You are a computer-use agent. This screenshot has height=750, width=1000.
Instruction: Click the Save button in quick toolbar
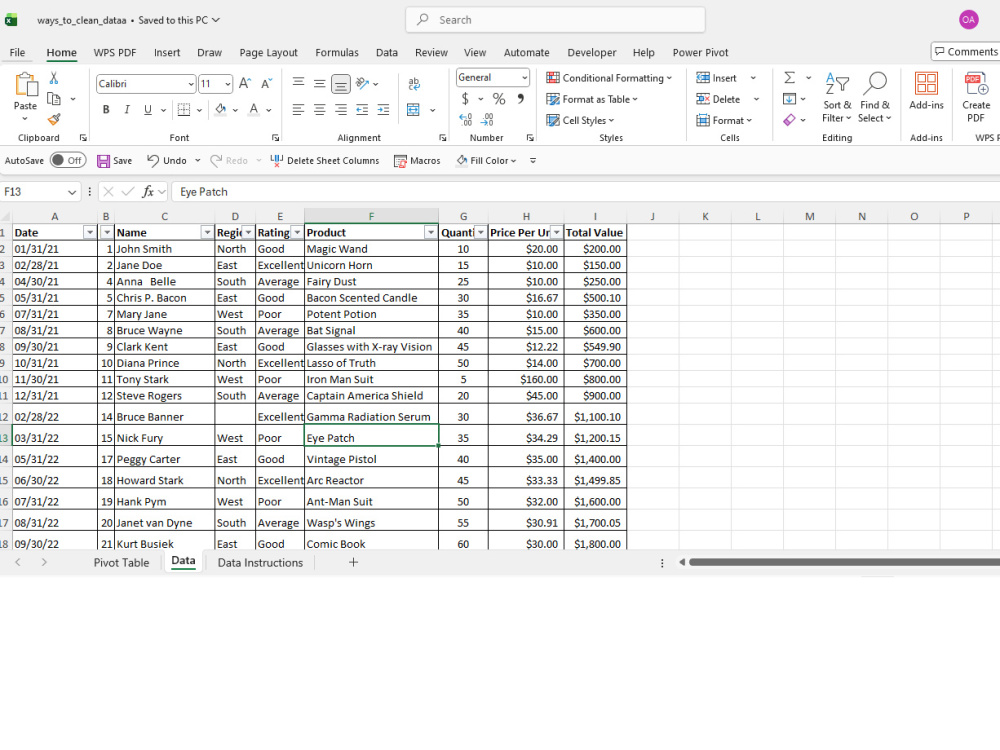(x=115, y=161)
